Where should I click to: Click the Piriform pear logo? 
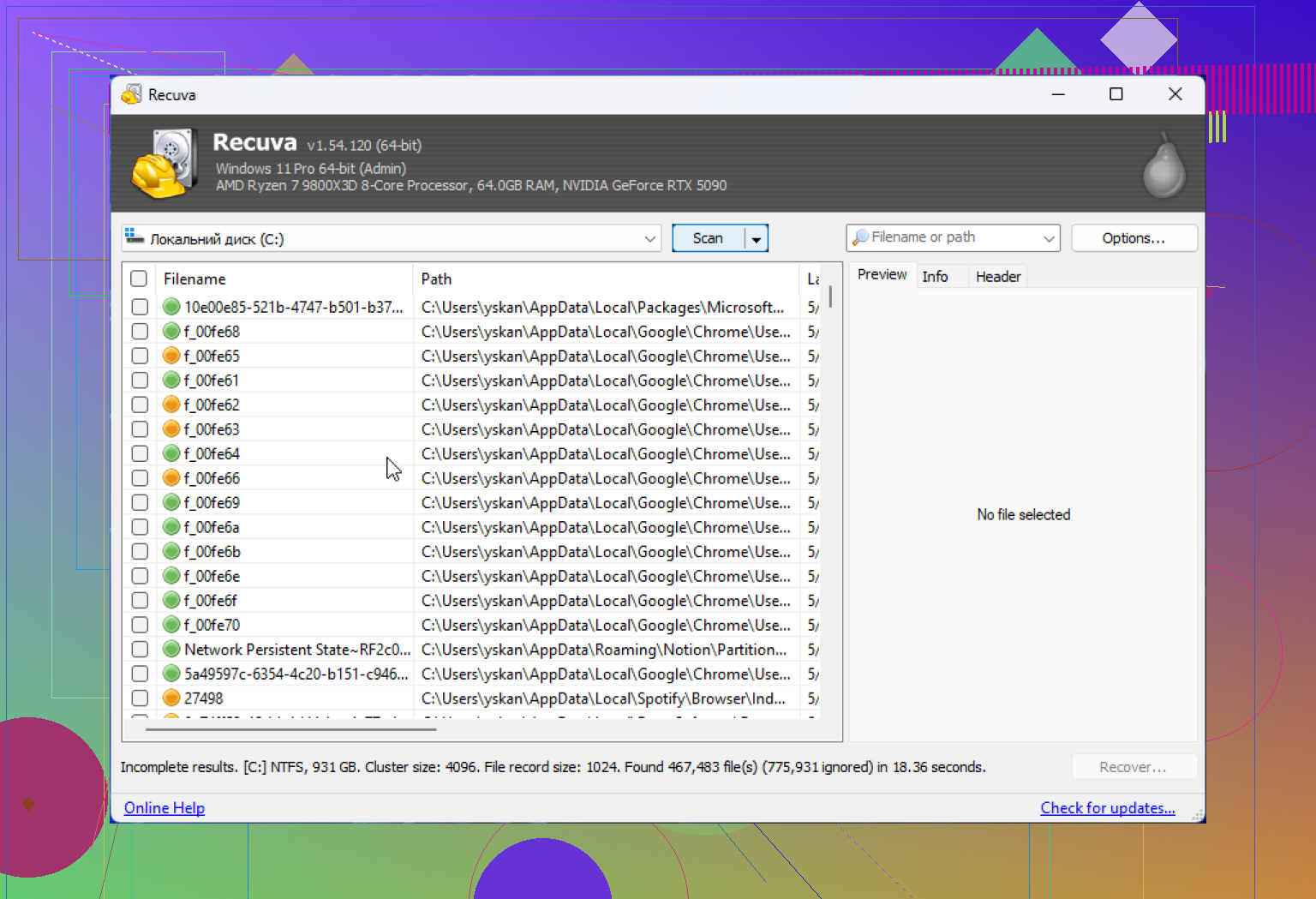1164,165
